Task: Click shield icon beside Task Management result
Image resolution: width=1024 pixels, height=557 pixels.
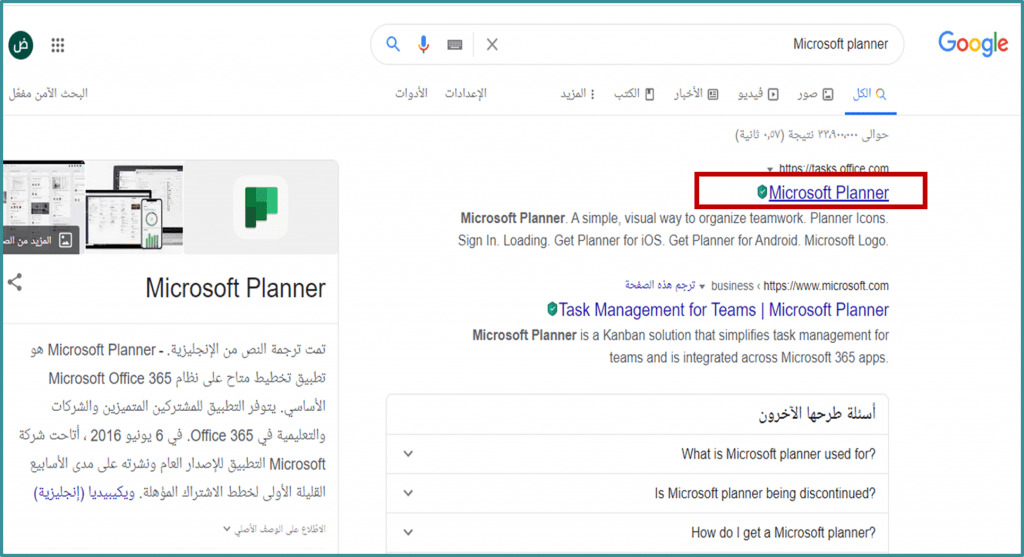Action: 552,309
